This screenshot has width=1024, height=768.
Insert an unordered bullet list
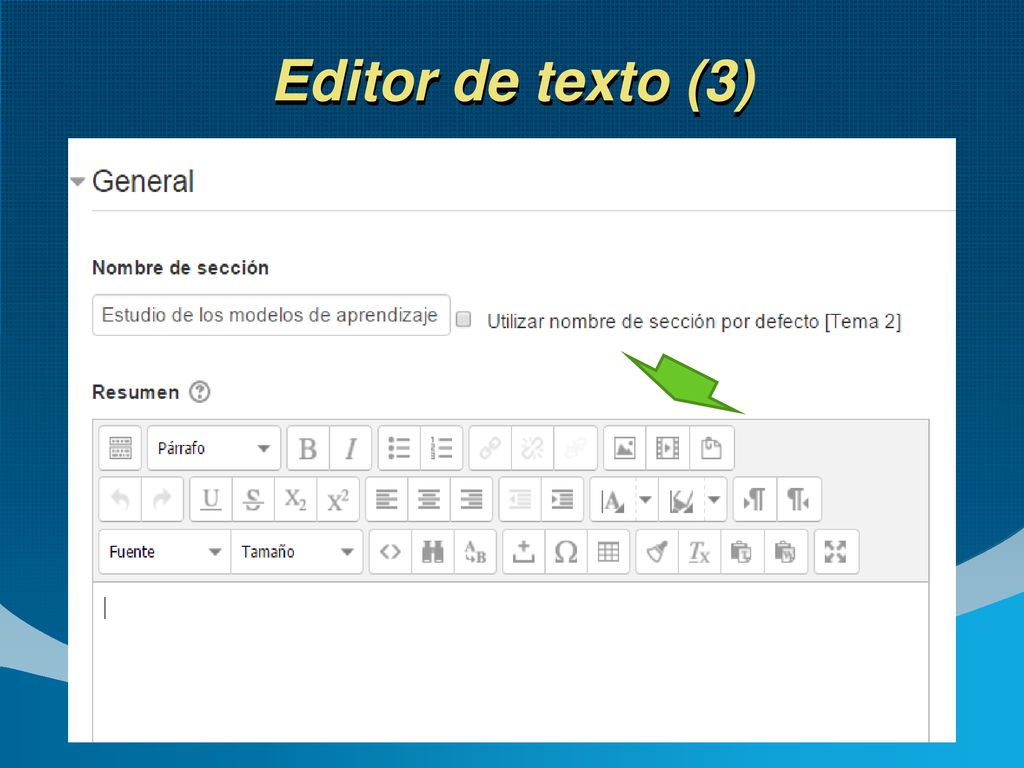point(399,448)
